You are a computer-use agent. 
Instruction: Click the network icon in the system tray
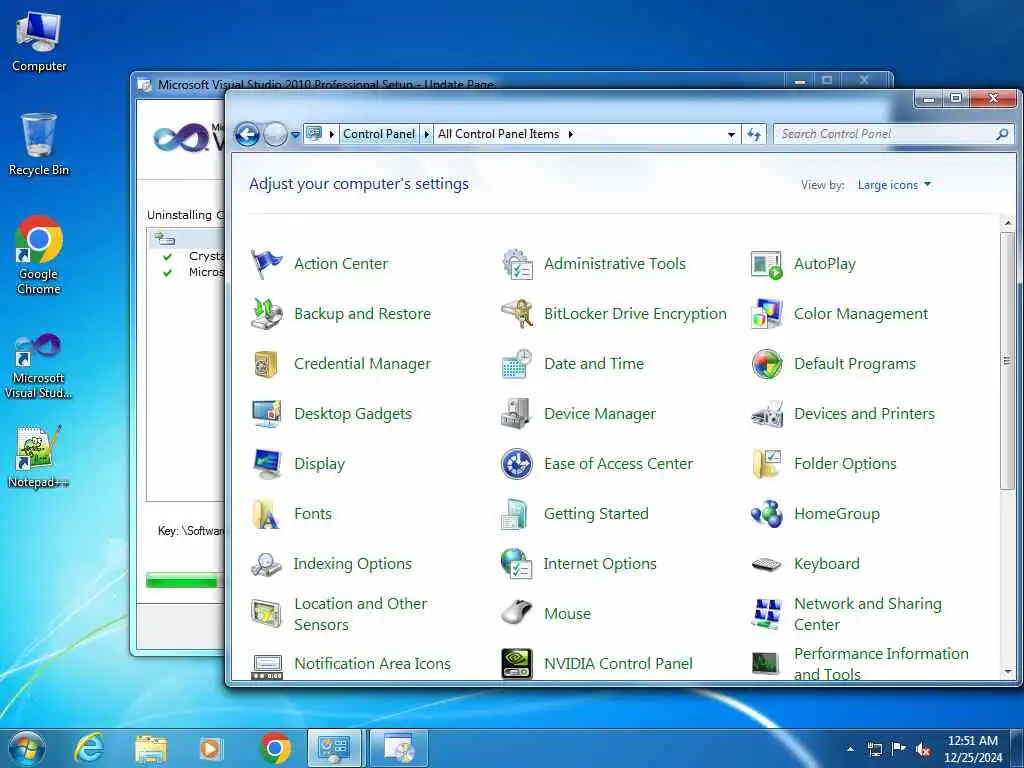[875, 749]
